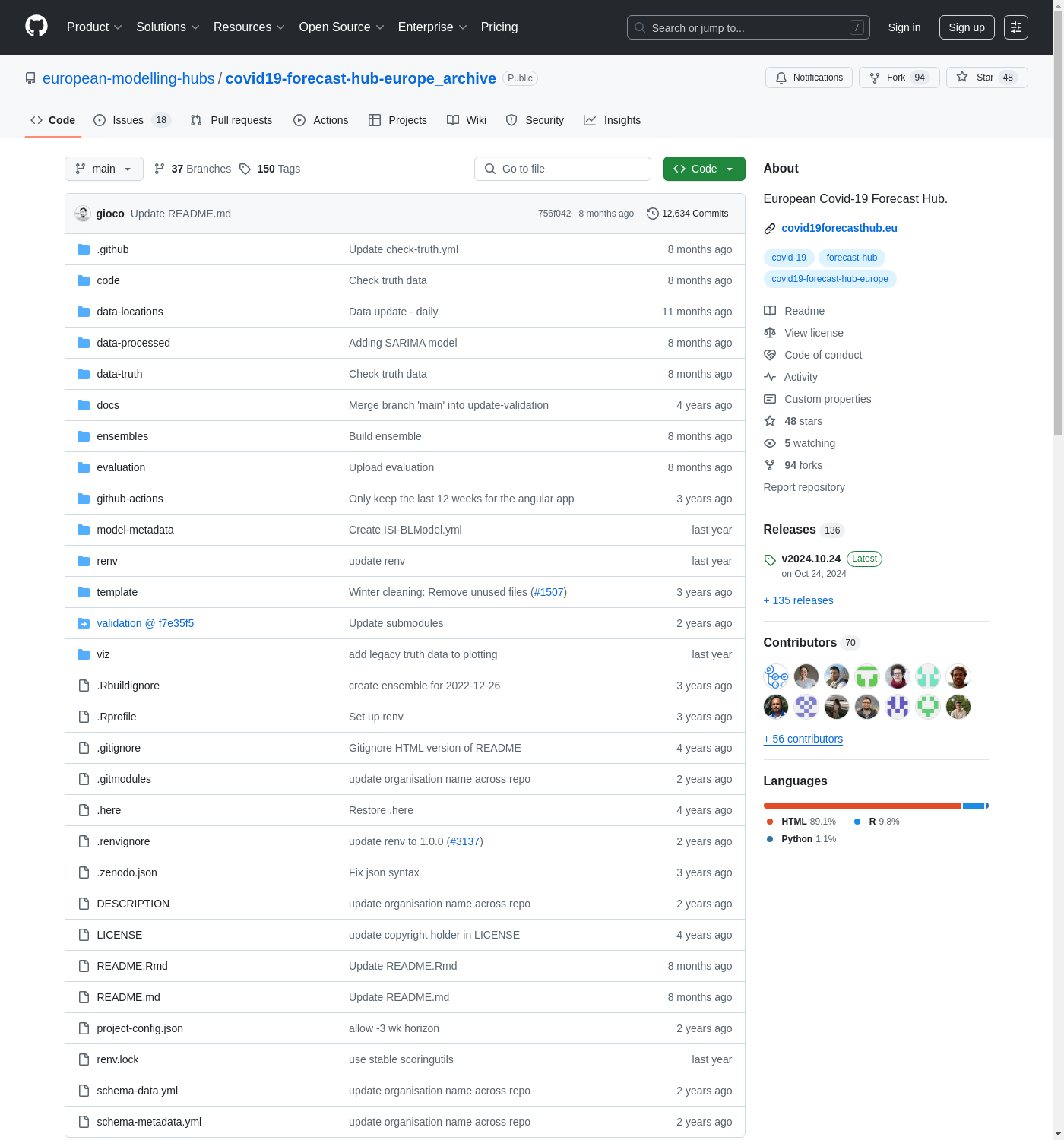Expand the Product navigation menu

94,27
